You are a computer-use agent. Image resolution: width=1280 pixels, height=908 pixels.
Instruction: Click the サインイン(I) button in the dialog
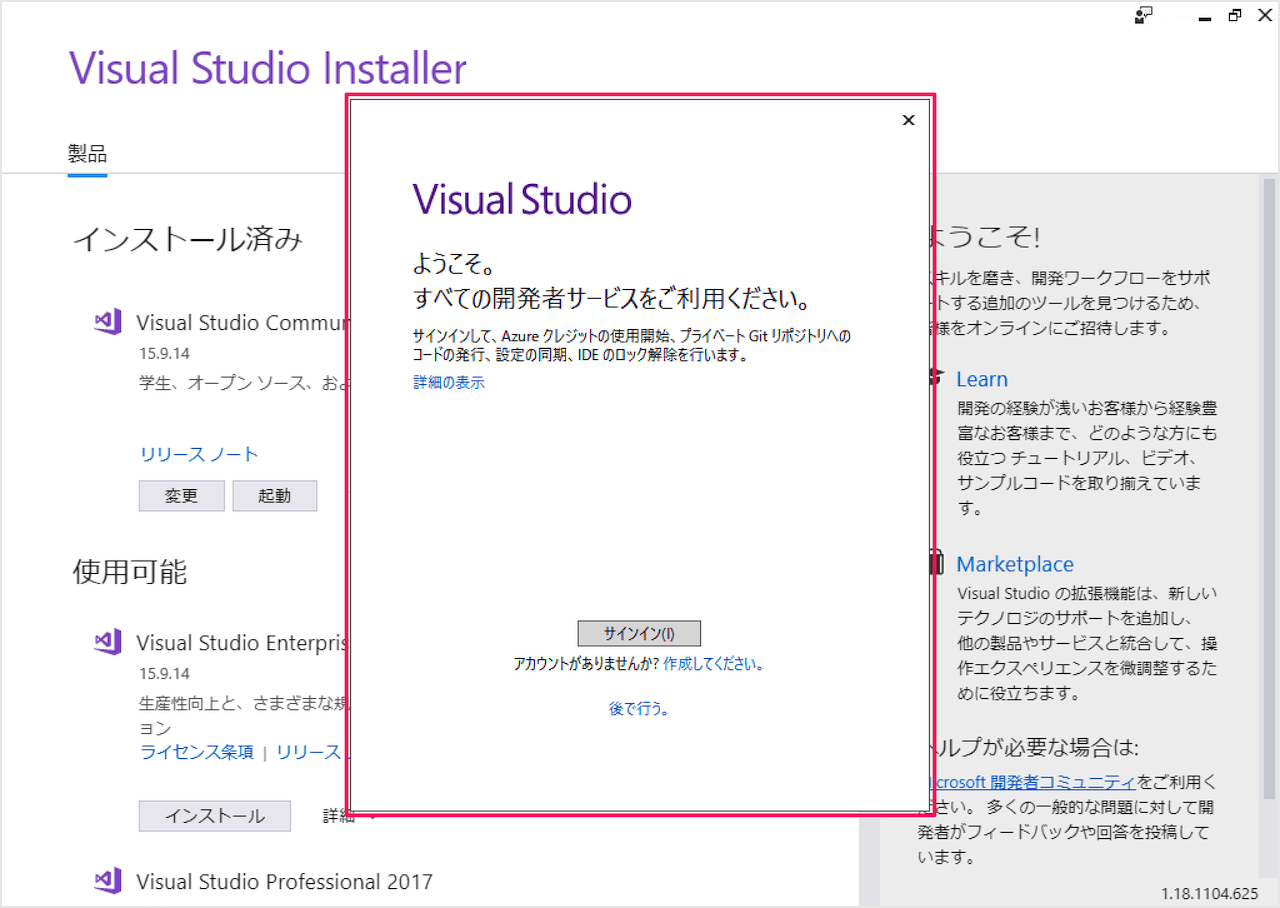(x=639, y=633)
